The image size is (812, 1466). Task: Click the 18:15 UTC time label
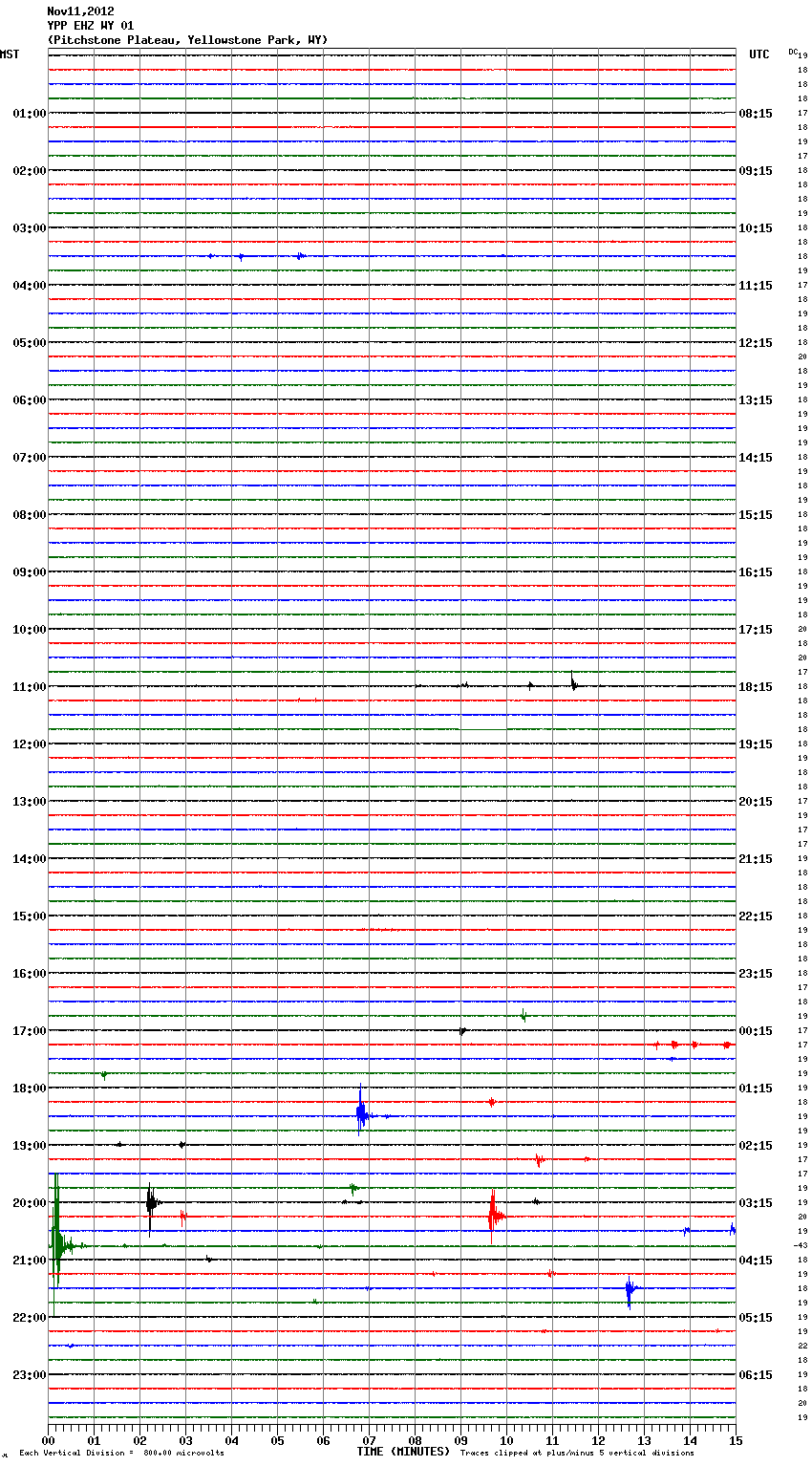pos(756,687)
